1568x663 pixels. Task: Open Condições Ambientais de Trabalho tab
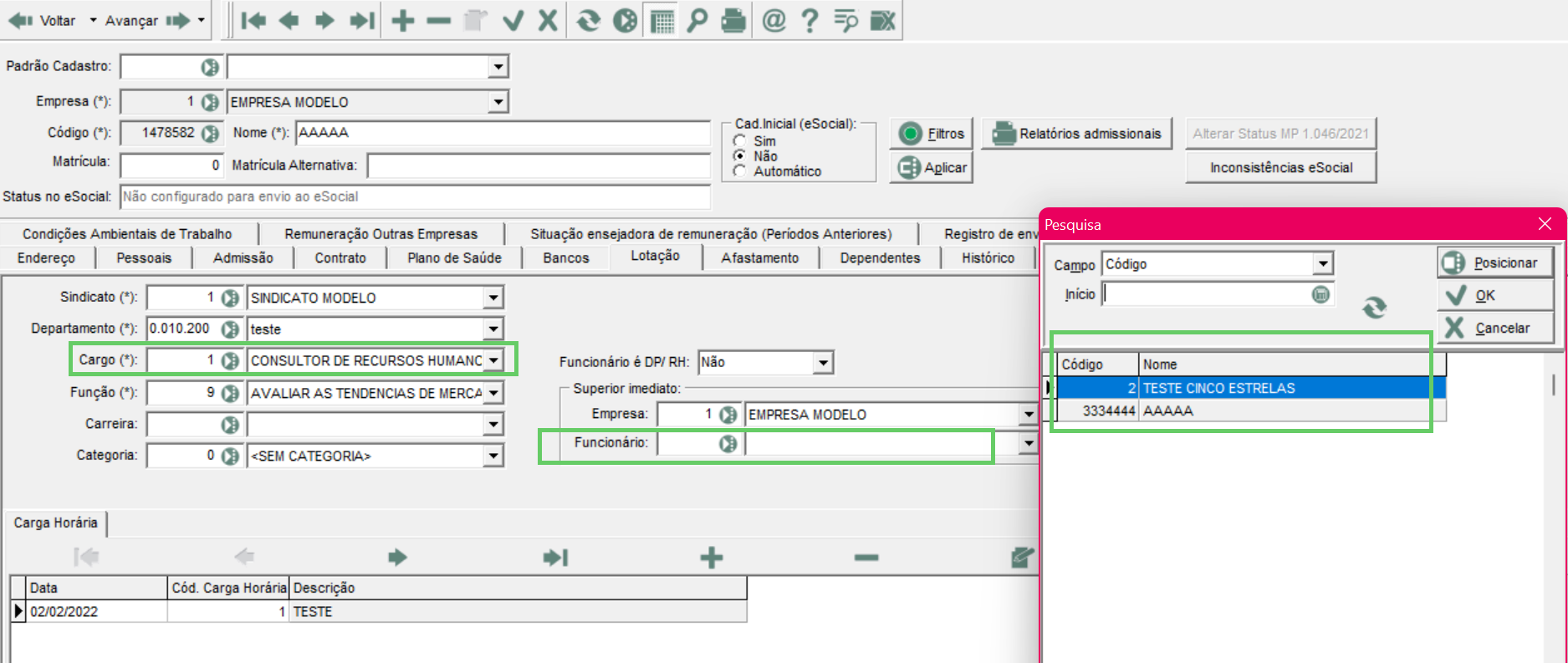[x=127, y=234]
